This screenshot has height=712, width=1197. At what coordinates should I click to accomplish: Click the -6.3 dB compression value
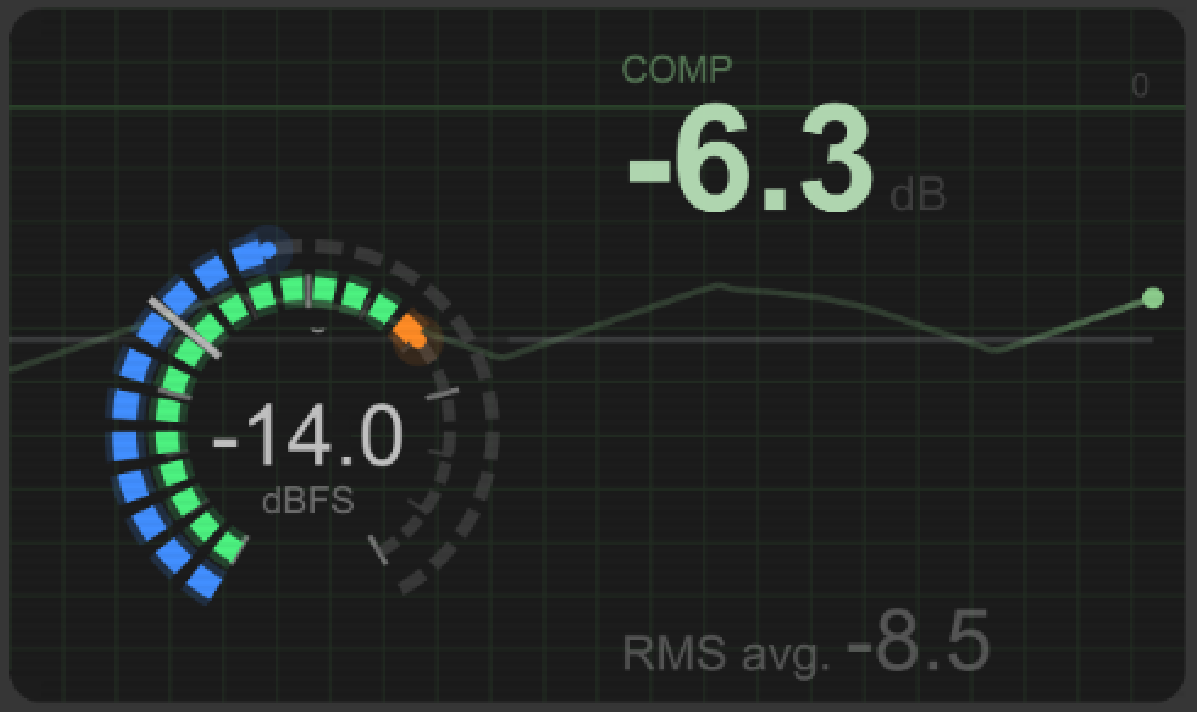coord(786,159)
